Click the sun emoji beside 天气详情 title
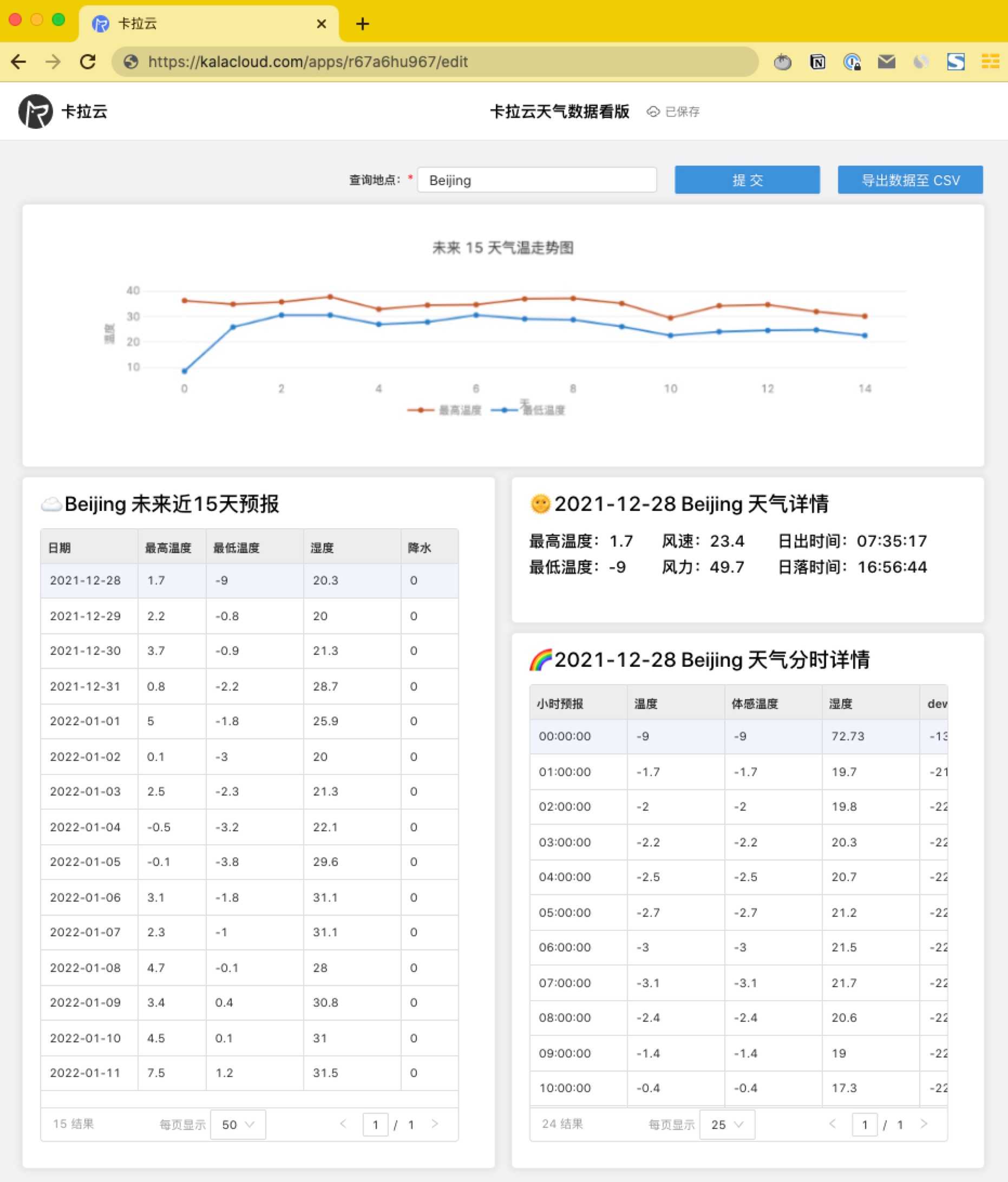Image resolution: width=1008 pixels, height=1182 pixels. click(540, 504)
